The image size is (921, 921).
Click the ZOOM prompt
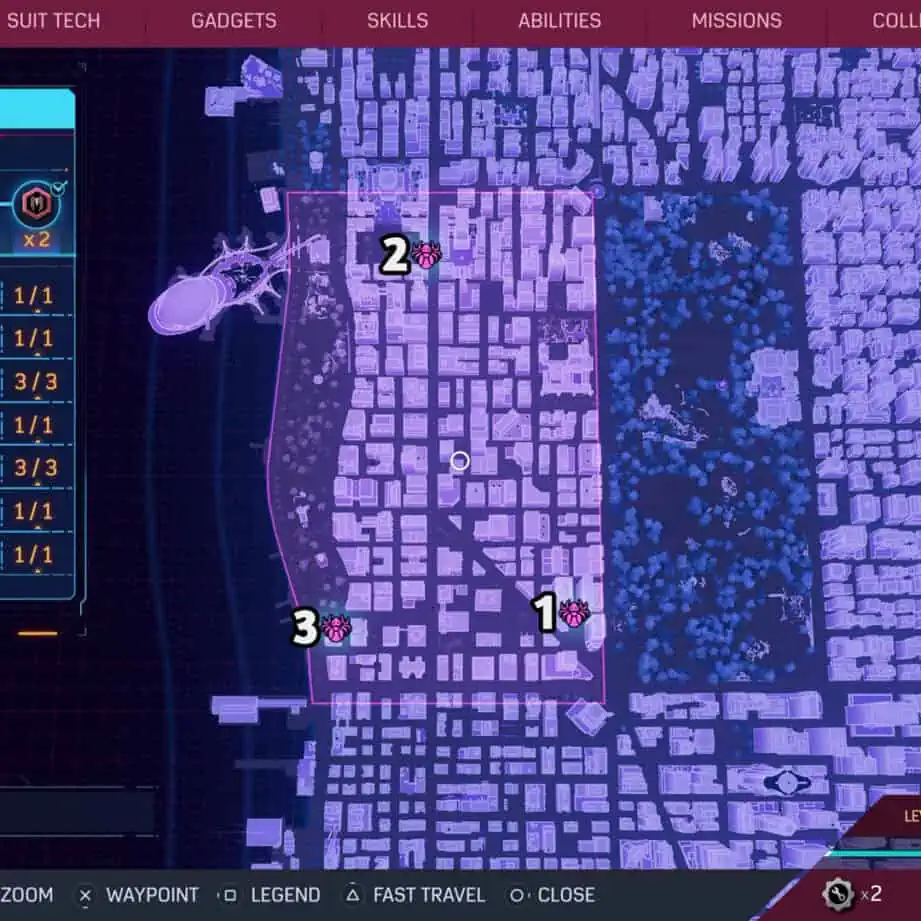(x=26, y=895)
